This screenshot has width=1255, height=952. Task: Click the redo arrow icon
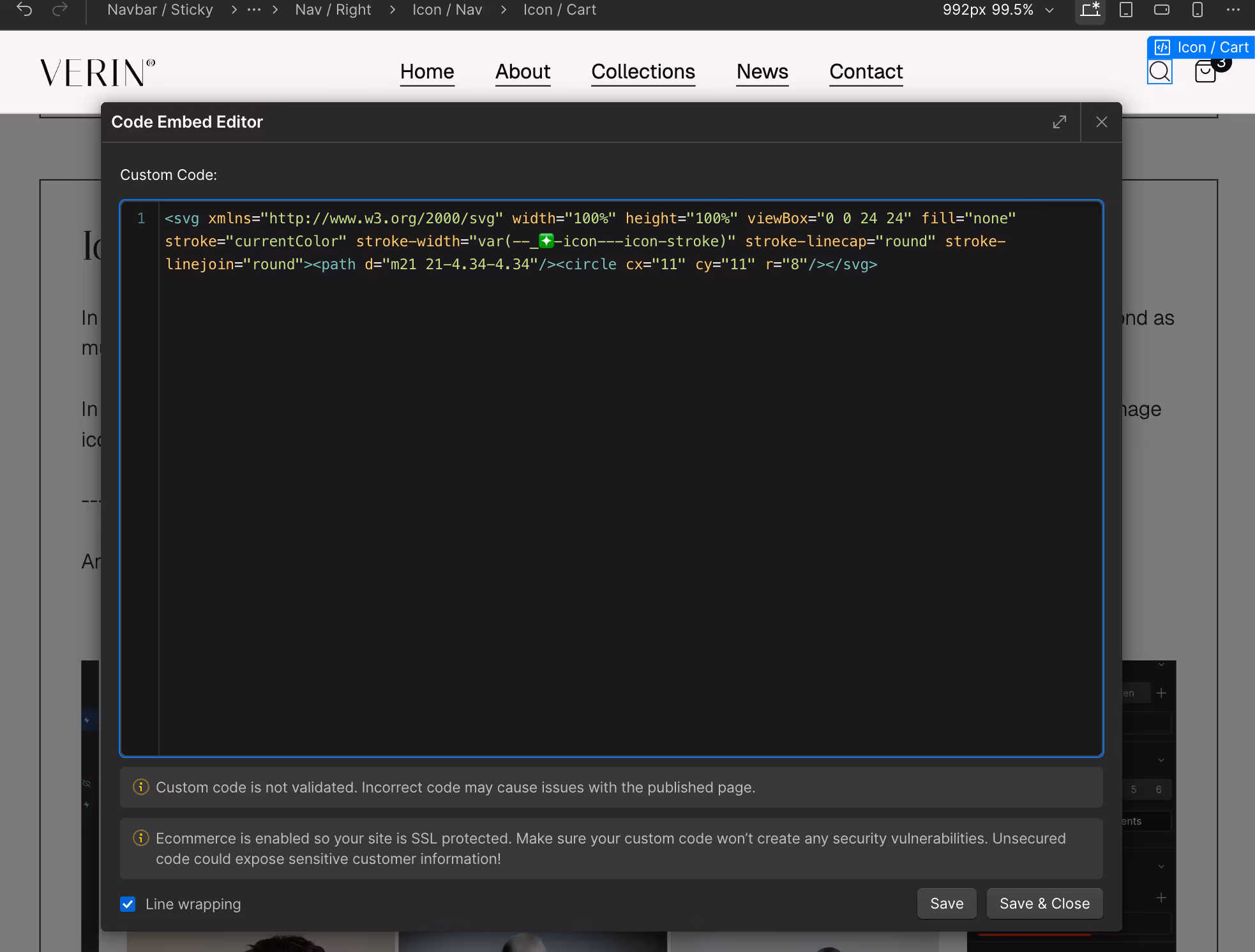[x=60, y=10]
